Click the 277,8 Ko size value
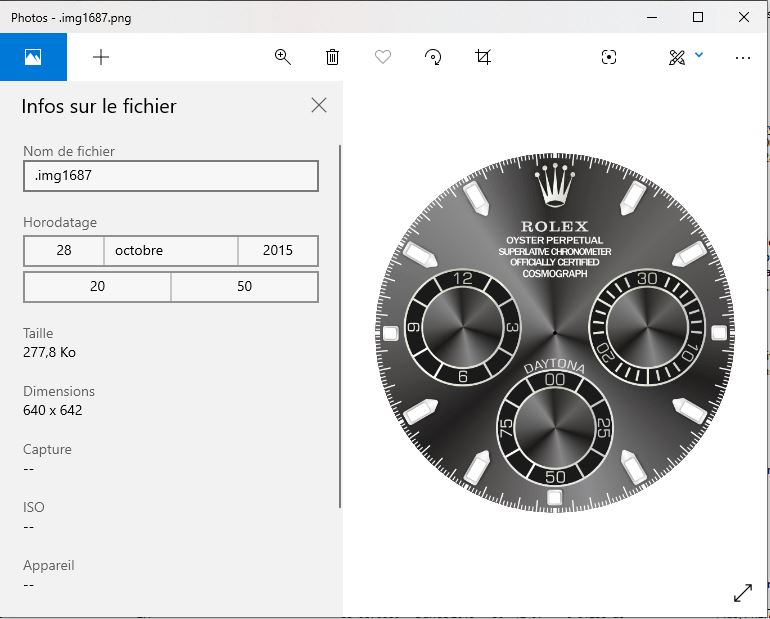This screenshot has height=619, width=770. point(49,352)
